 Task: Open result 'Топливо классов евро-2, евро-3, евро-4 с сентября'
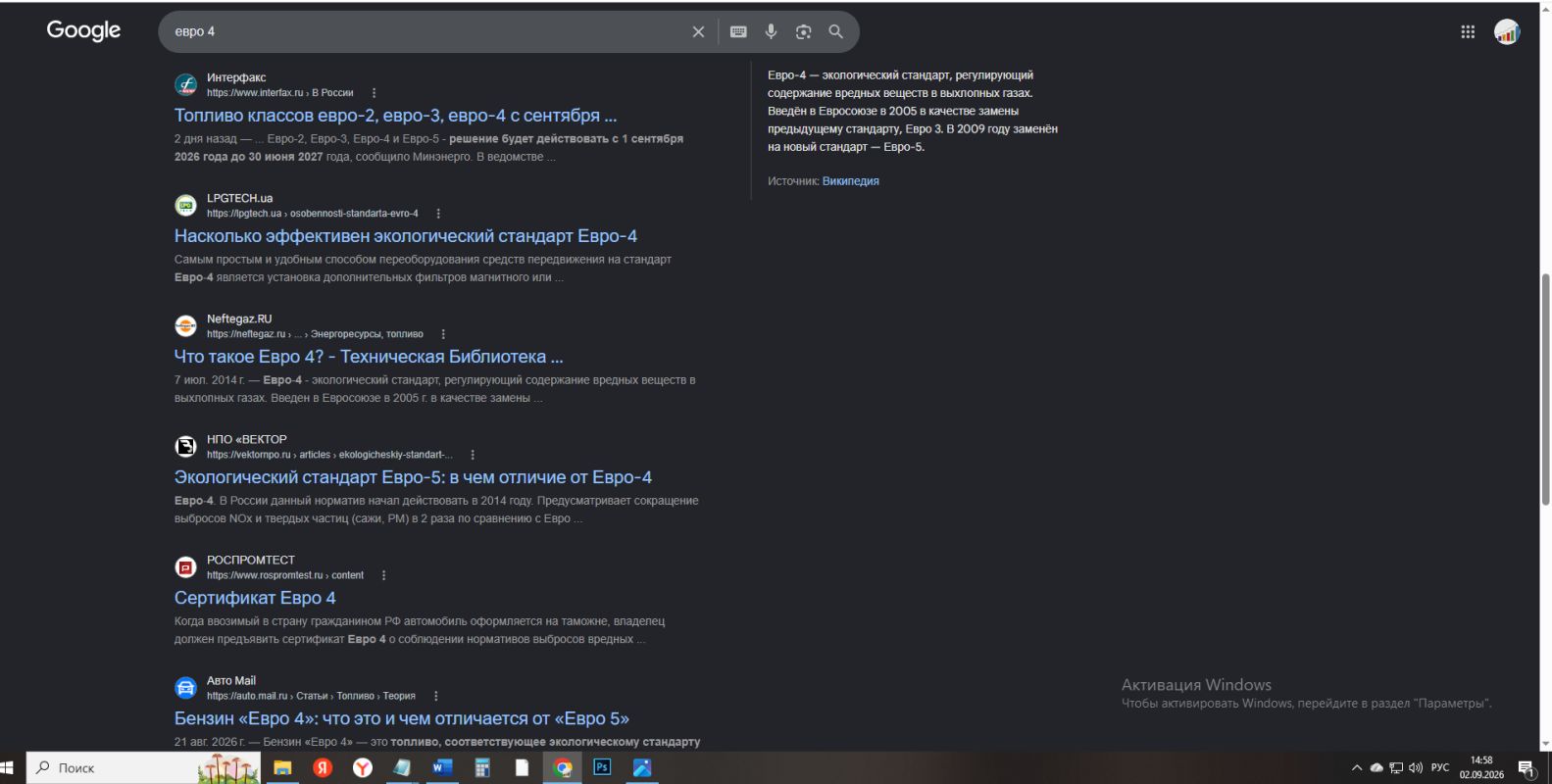click(395, 116)
